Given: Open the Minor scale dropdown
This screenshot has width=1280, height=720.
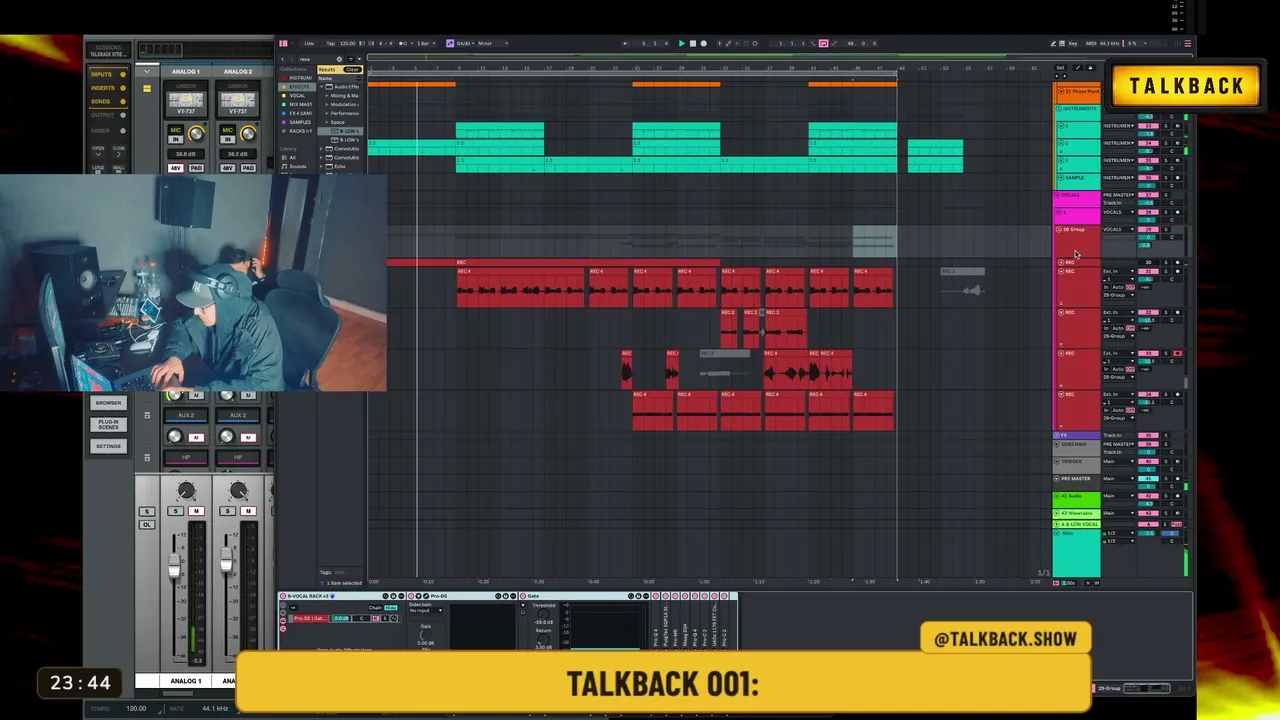Looking at the screenshot, I should (492, 43).
